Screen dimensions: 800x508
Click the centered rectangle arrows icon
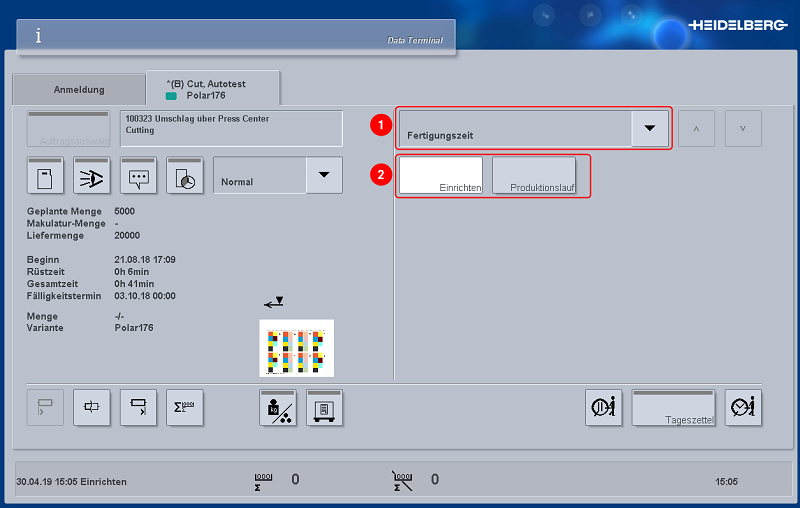pos(92,407)
